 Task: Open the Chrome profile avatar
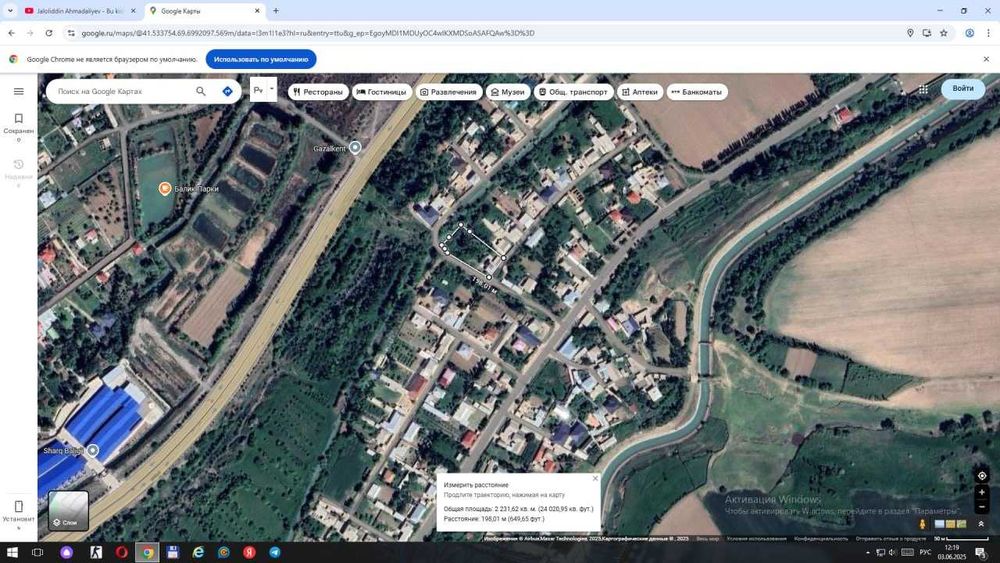tap(969, 33)
